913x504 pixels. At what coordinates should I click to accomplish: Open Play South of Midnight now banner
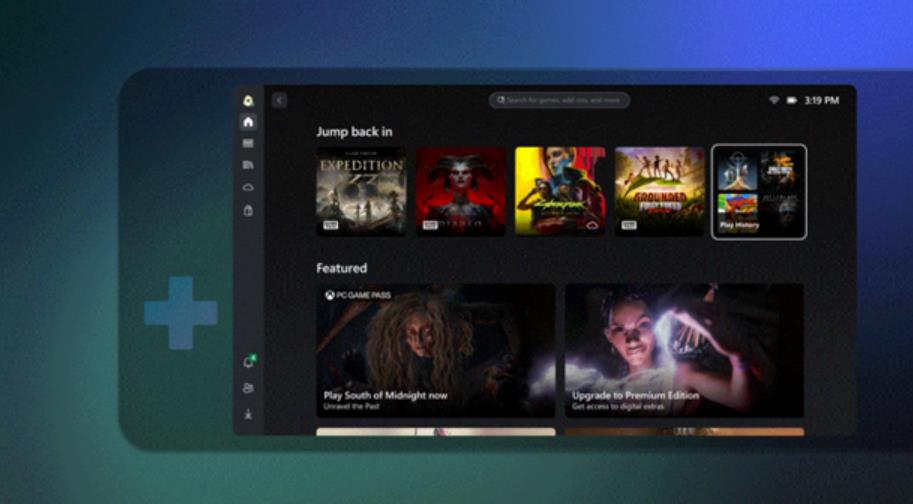[435, 350]
